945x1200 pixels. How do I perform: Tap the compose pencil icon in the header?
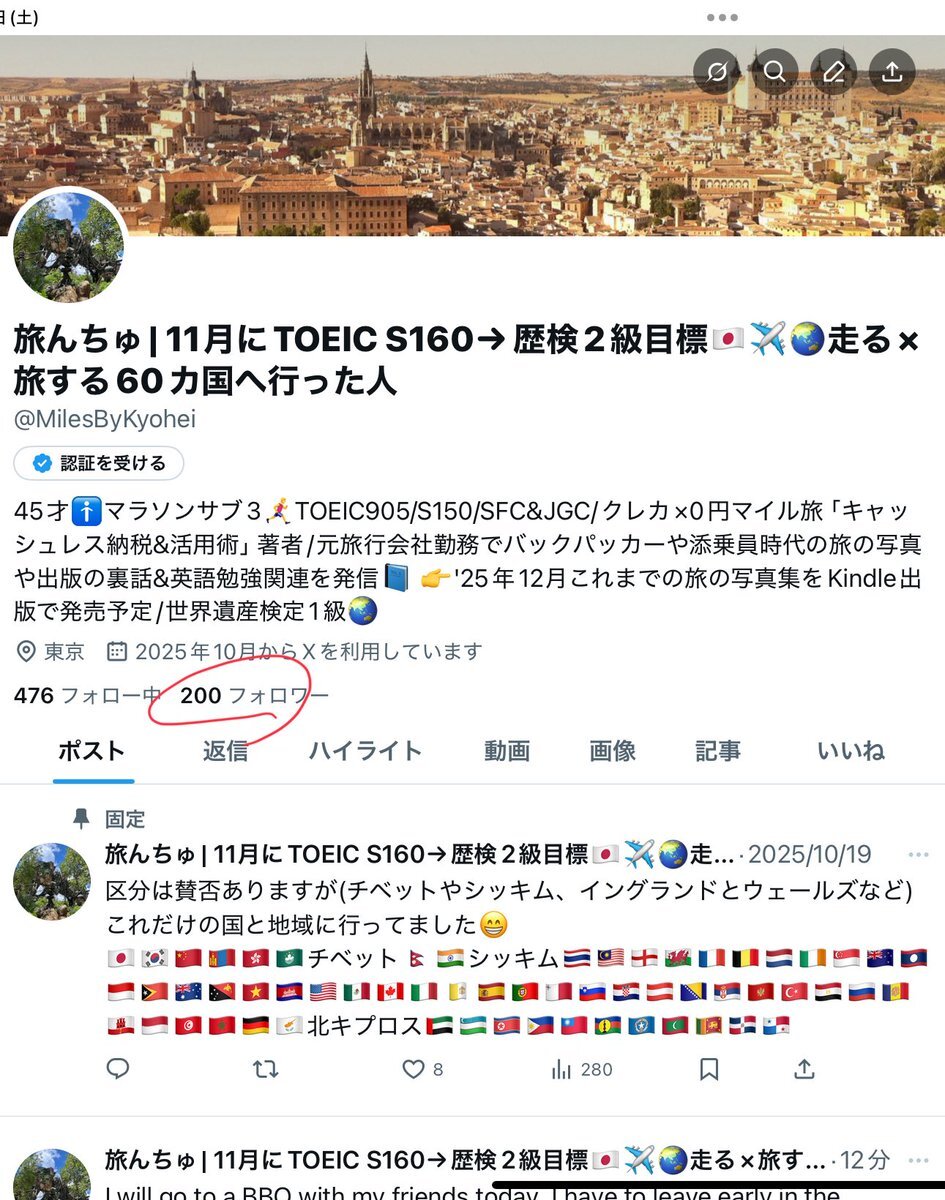click(x=833, y=72)
